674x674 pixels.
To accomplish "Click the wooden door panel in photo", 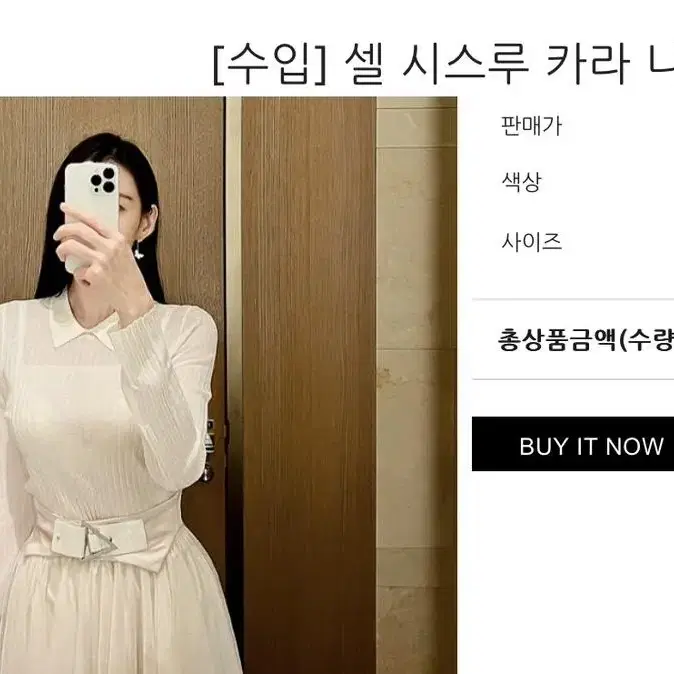I will pos(309,385).
